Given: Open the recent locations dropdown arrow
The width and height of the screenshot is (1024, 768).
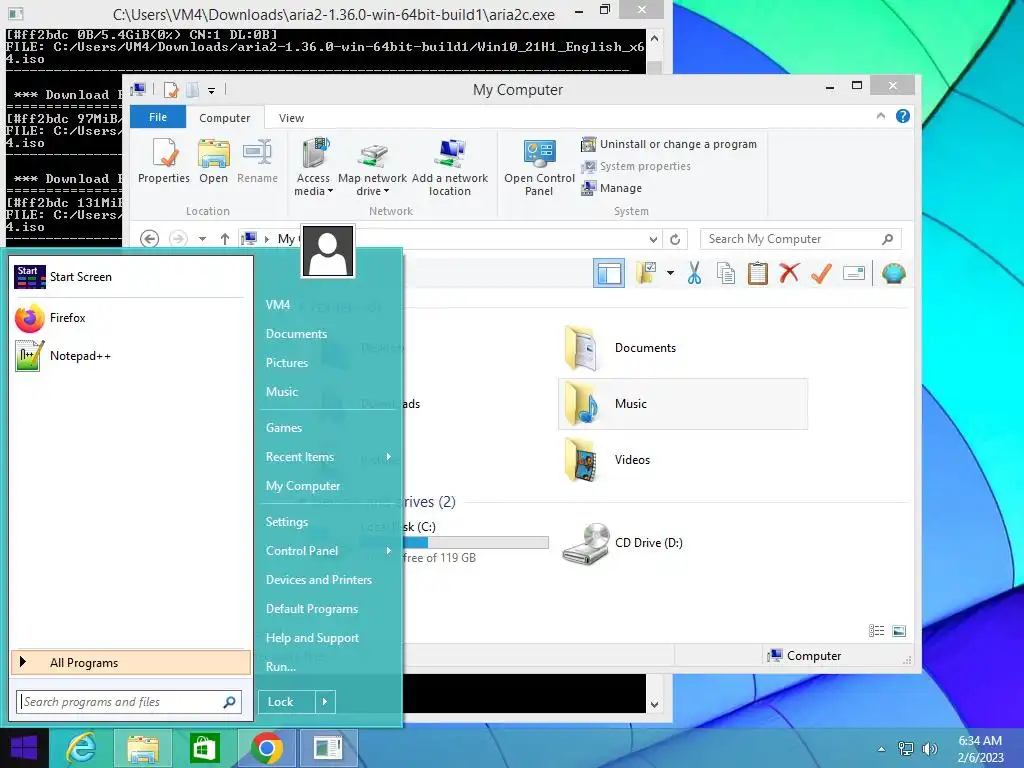Looking at the screenshot, I should [x=202, y=239].
